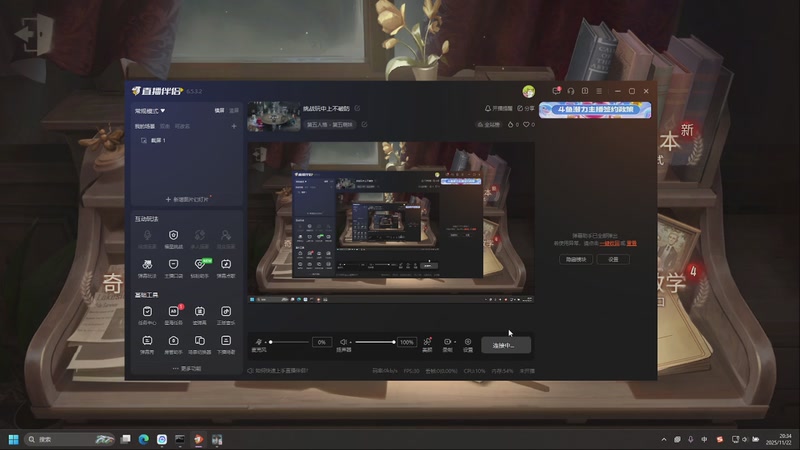Viewport: 800px width, 450px height.
Task: Click the 连接中... start stream button
Action: tap(506, 345)
